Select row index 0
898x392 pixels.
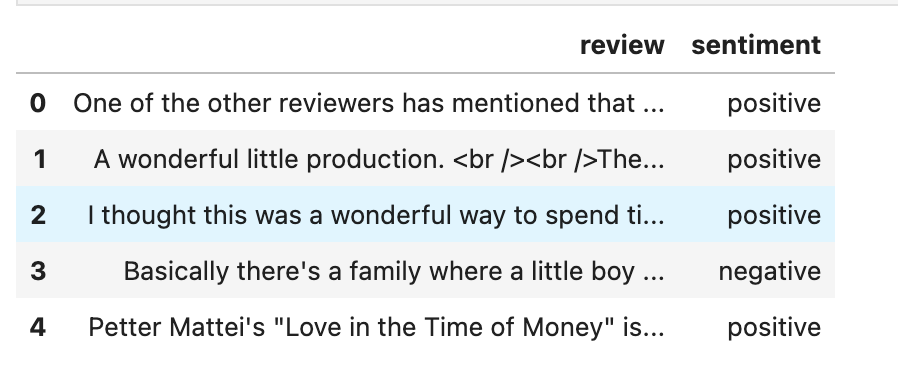(x=38, y=103)
